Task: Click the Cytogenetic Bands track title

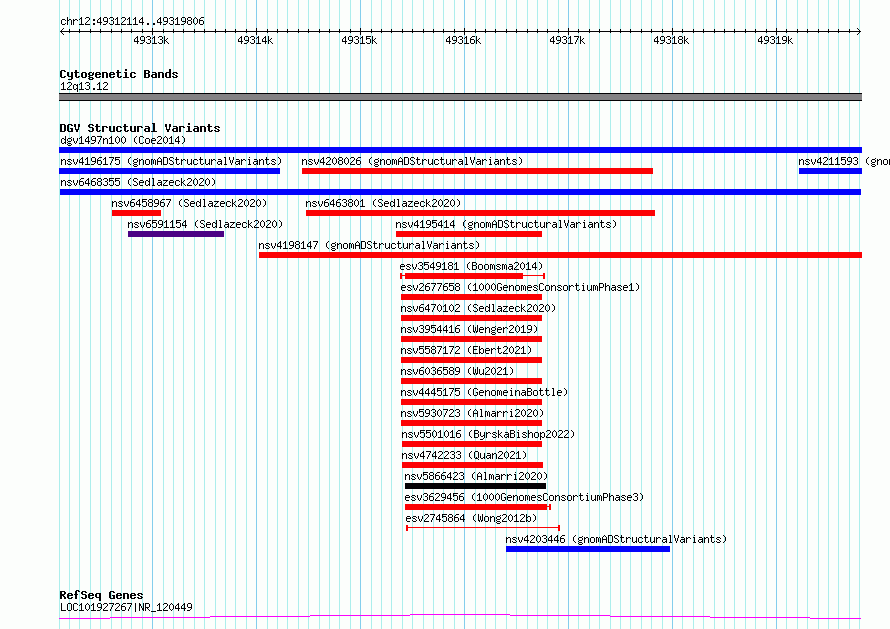Action: coord(119,74)
